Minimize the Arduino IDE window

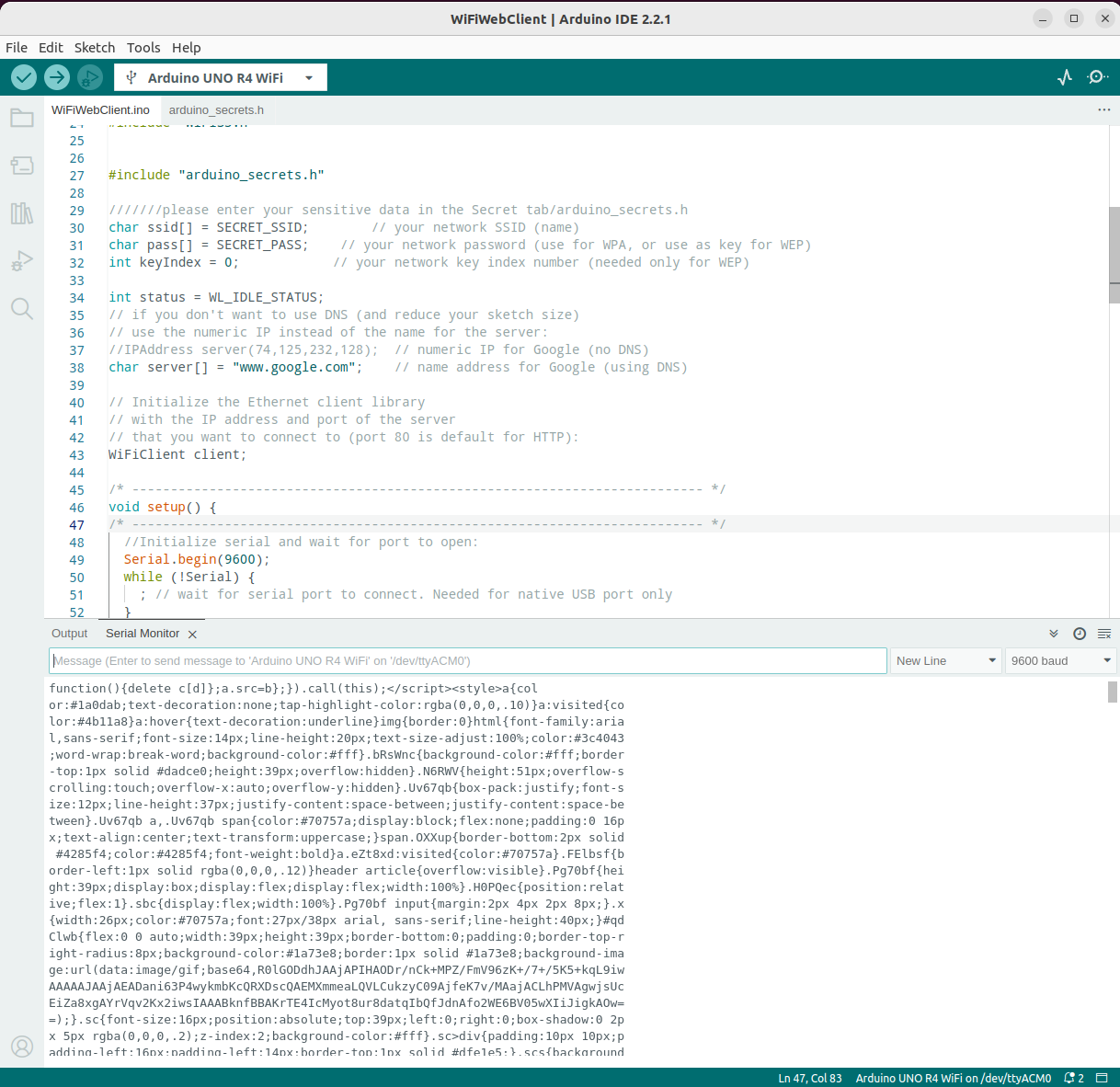[x=1043, y=18]
